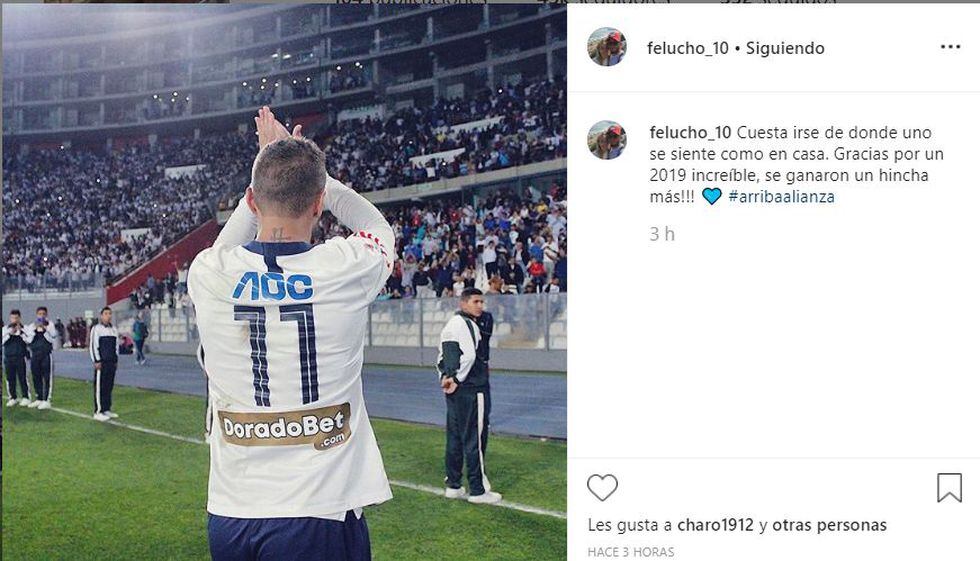Screen dimensions: 980x561
Task: Like the post with heart icon
Action: [602, 487]
